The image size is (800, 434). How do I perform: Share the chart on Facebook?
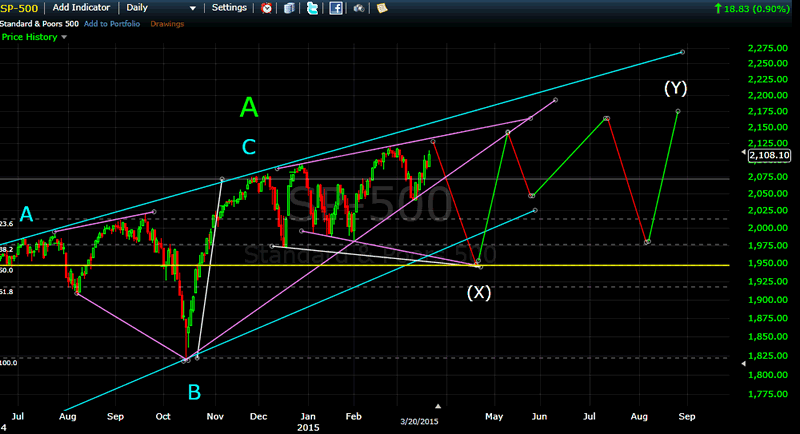coord(336,8)
